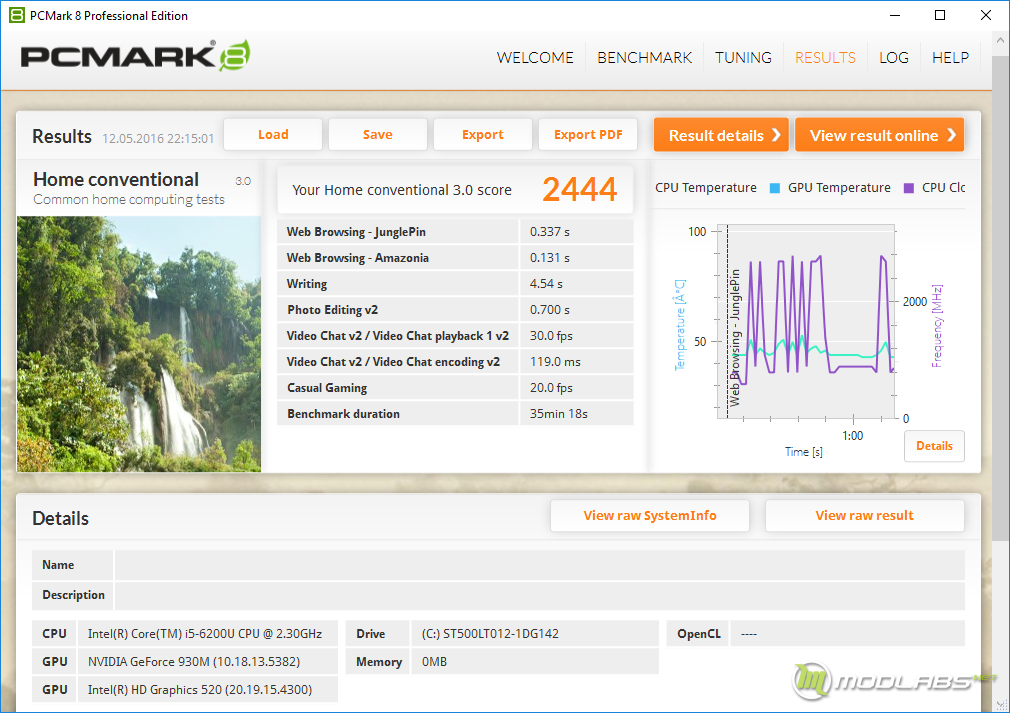Toggle the GPU Temperature legend swatch
This screenshot has height=713, width=1010.
pyautogui.click(x=775, y=188)
